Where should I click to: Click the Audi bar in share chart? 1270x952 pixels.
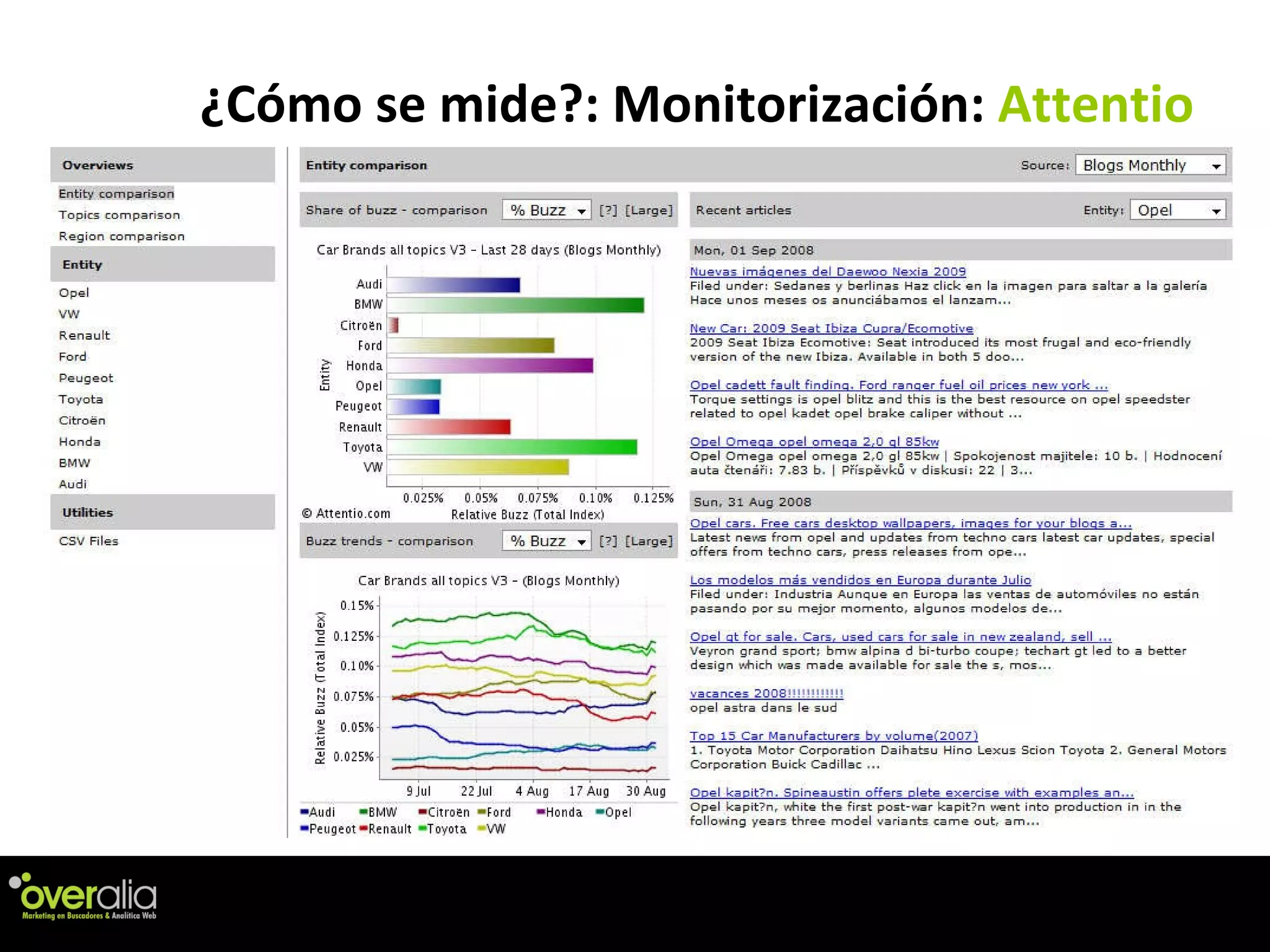tap(453, 284)
